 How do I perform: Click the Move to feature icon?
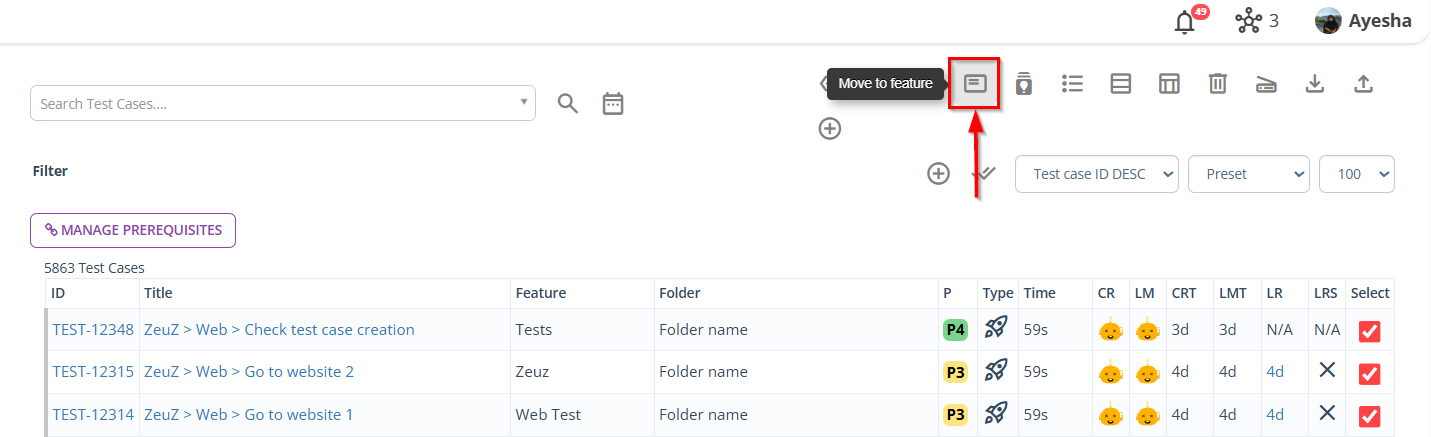[x=975, y=84]
